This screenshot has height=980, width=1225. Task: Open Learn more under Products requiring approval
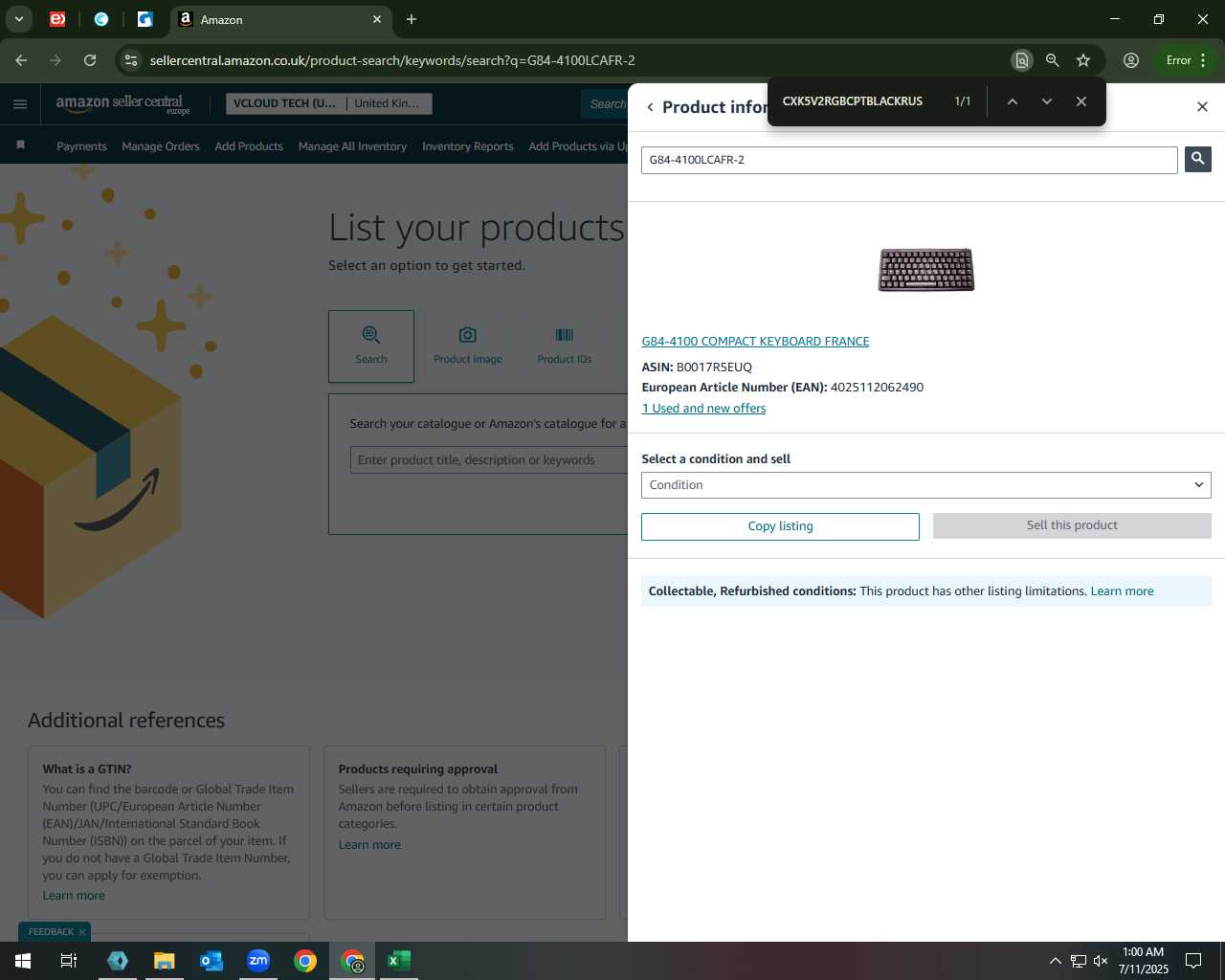(x=369, y=845)
